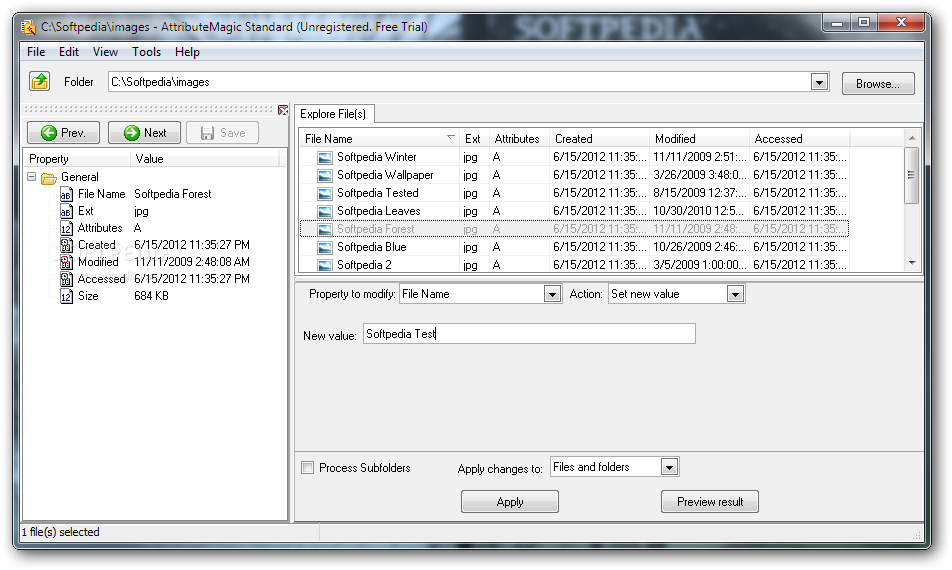The image size is (952, 570).
Task: Click the Softpedia 2 image icon
Action: (x=325, y=265)
